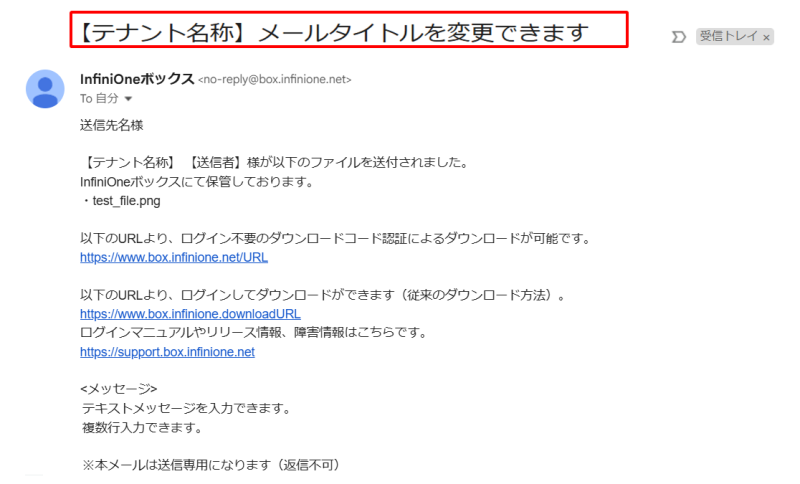
Task: Click the ※本メールは送信専用 notice line
Action: click(211, 465)
